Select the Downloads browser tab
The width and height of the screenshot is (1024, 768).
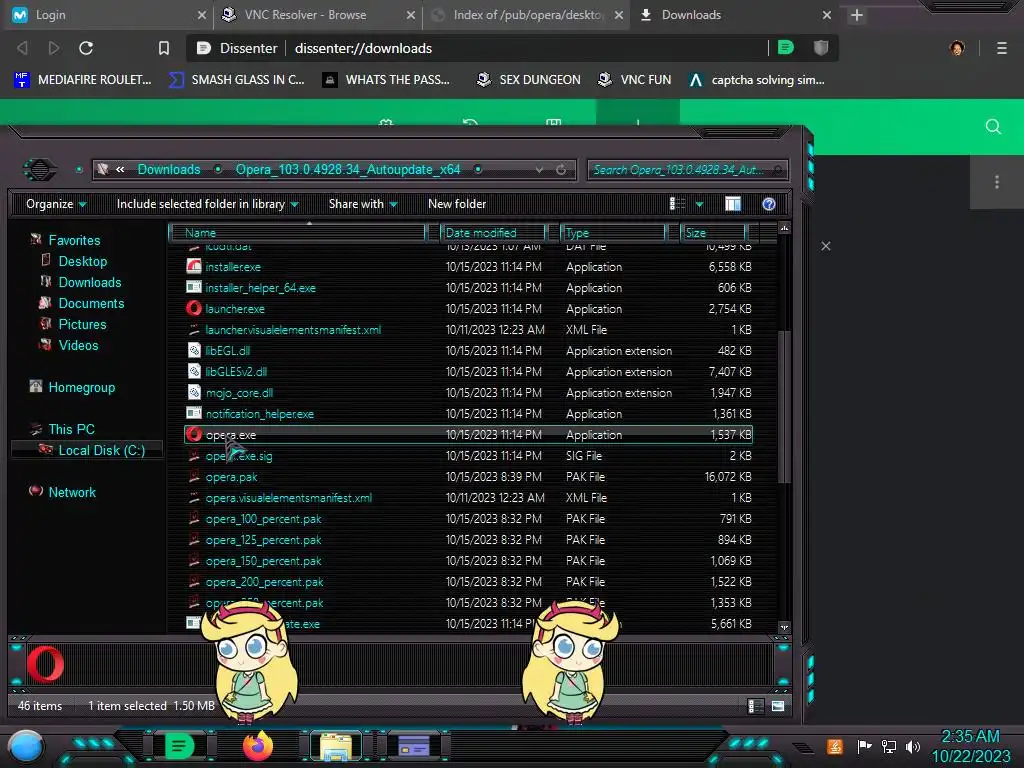[735, 14]
